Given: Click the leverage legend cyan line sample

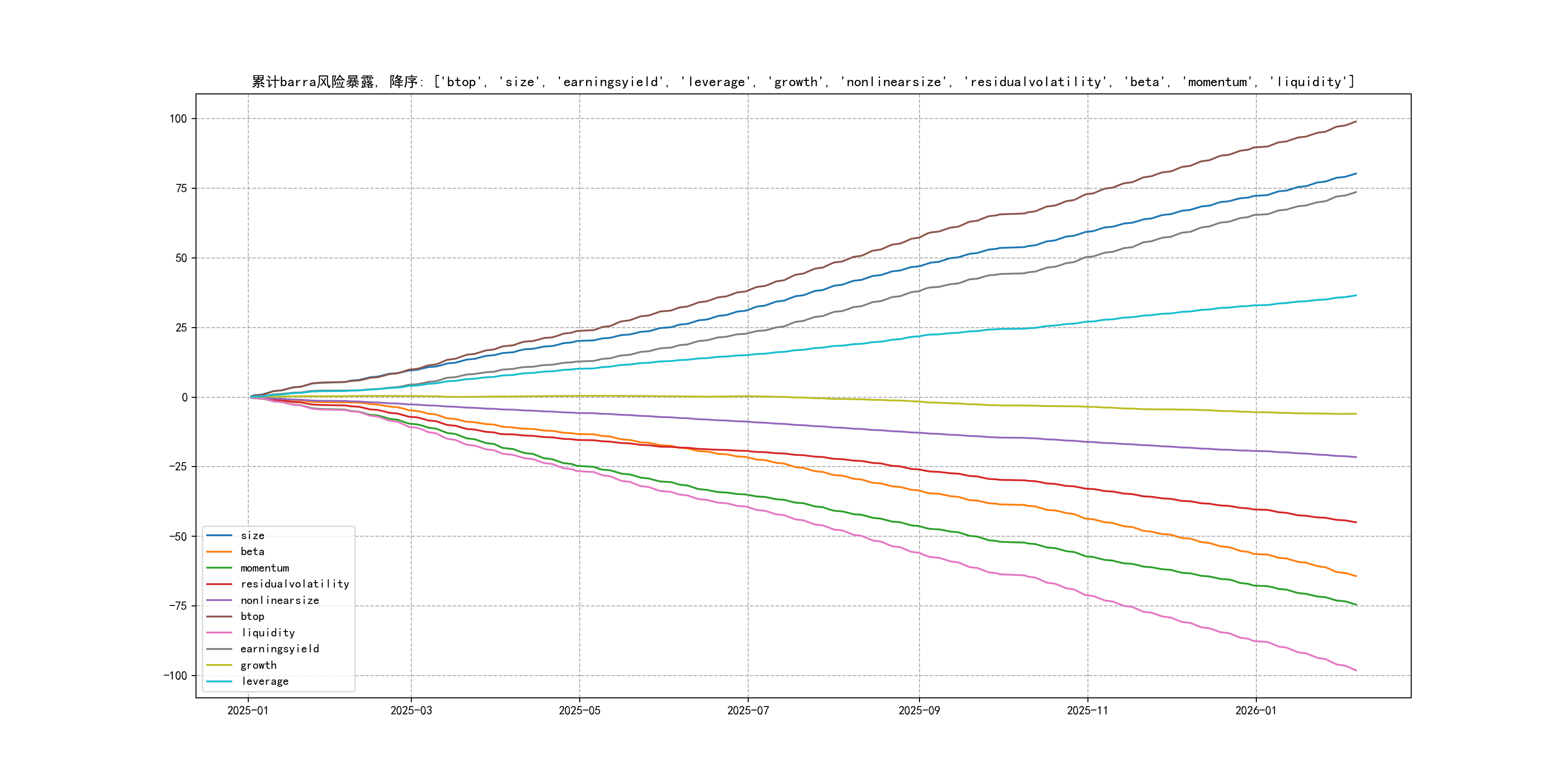Looking at the screenshot, I should pos(219,681).
